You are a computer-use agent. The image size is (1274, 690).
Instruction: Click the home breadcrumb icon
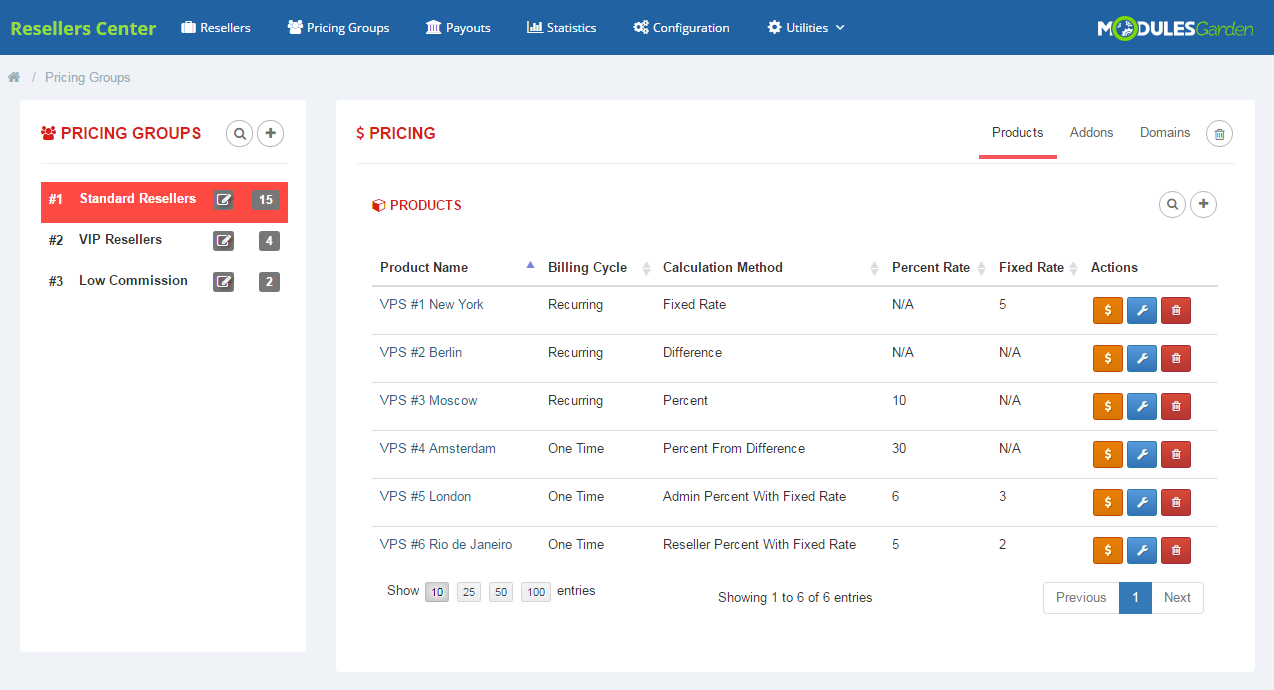(14, 76)
